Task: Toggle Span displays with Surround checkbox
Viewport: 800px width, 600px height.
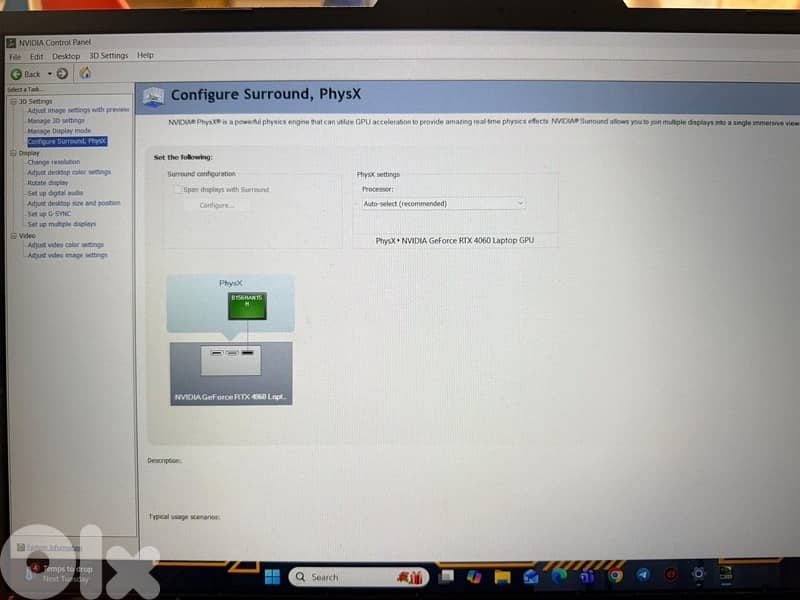Action: (x=178, y=189)
